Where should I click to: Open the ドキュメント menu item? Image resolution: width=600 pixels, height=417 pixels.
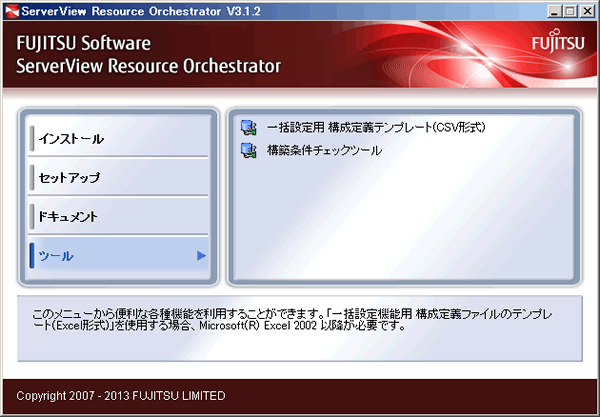tap(118, 217)
